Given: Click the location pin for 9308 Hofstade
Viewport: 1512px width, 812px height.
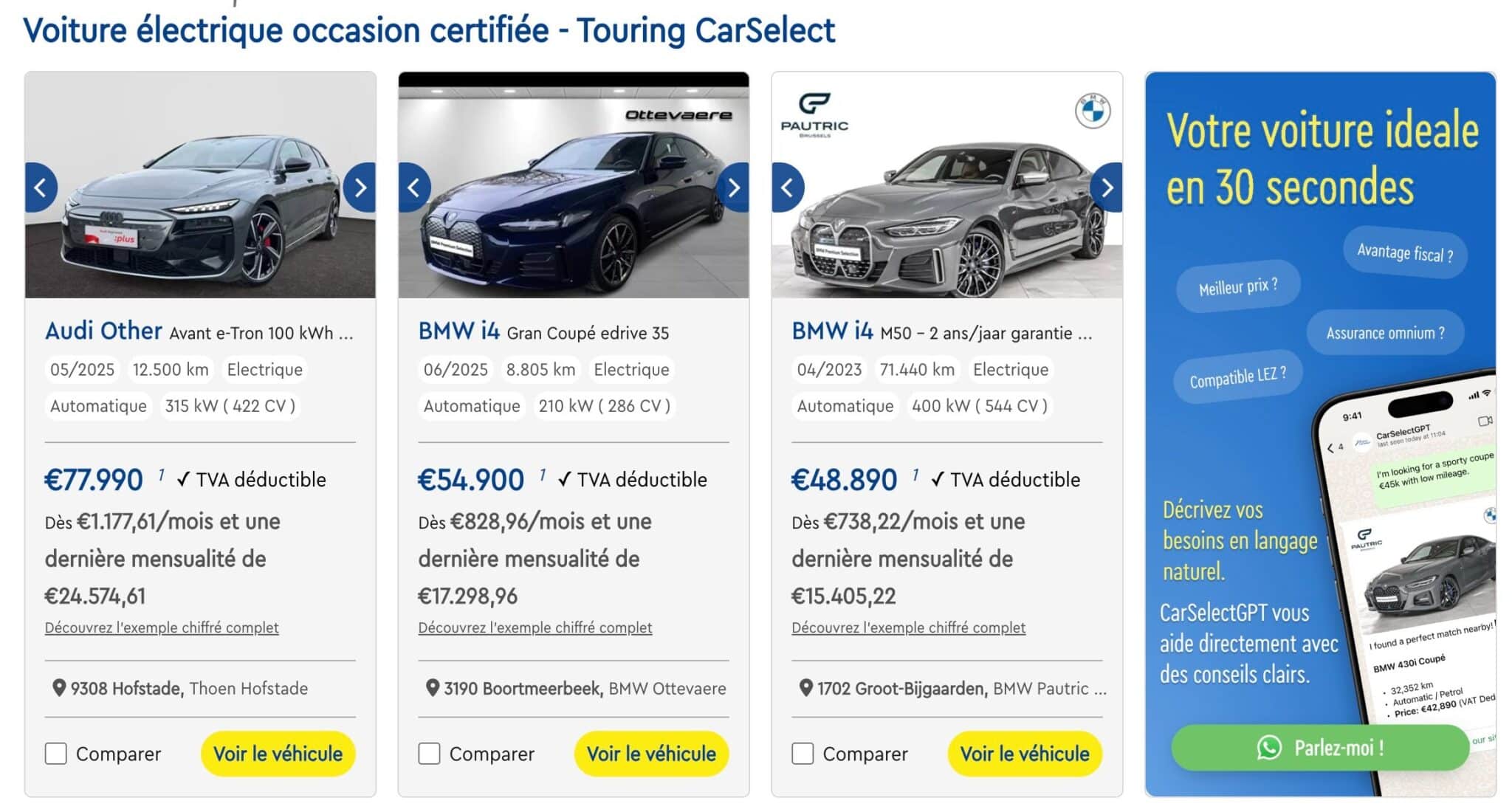Looking at the screenshot, I should click(59, 688).
